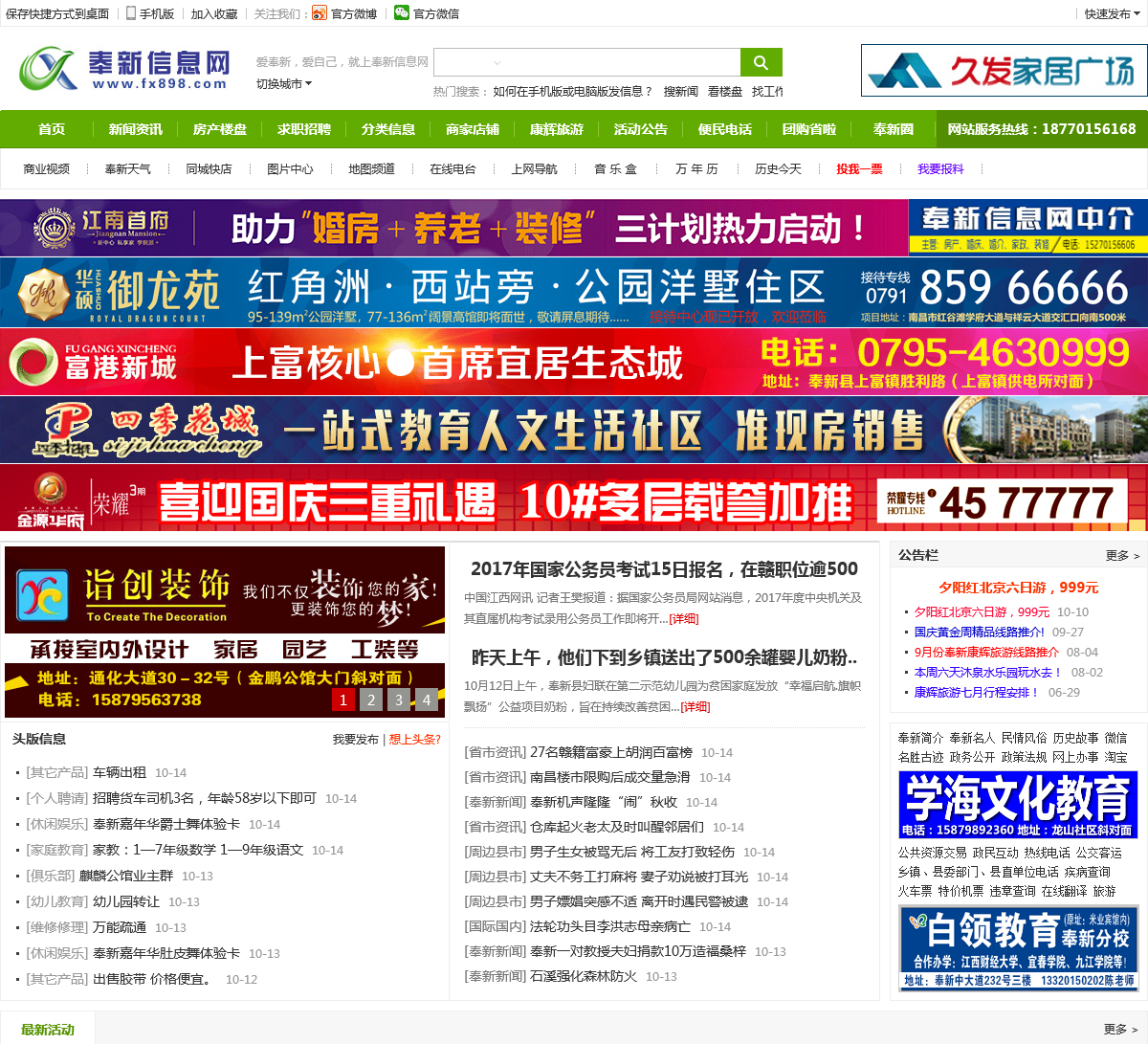Image resolution: width=1148 pixels, height=1044 pixels.
Task: Open the 万年历 sub-navigation link
Action: pos(696,168)
